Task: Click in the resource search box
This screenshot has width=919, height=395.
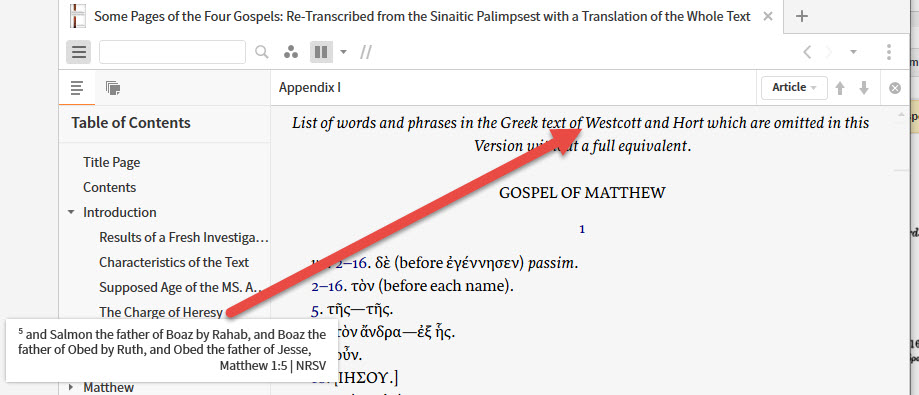Action: [172, 52]
